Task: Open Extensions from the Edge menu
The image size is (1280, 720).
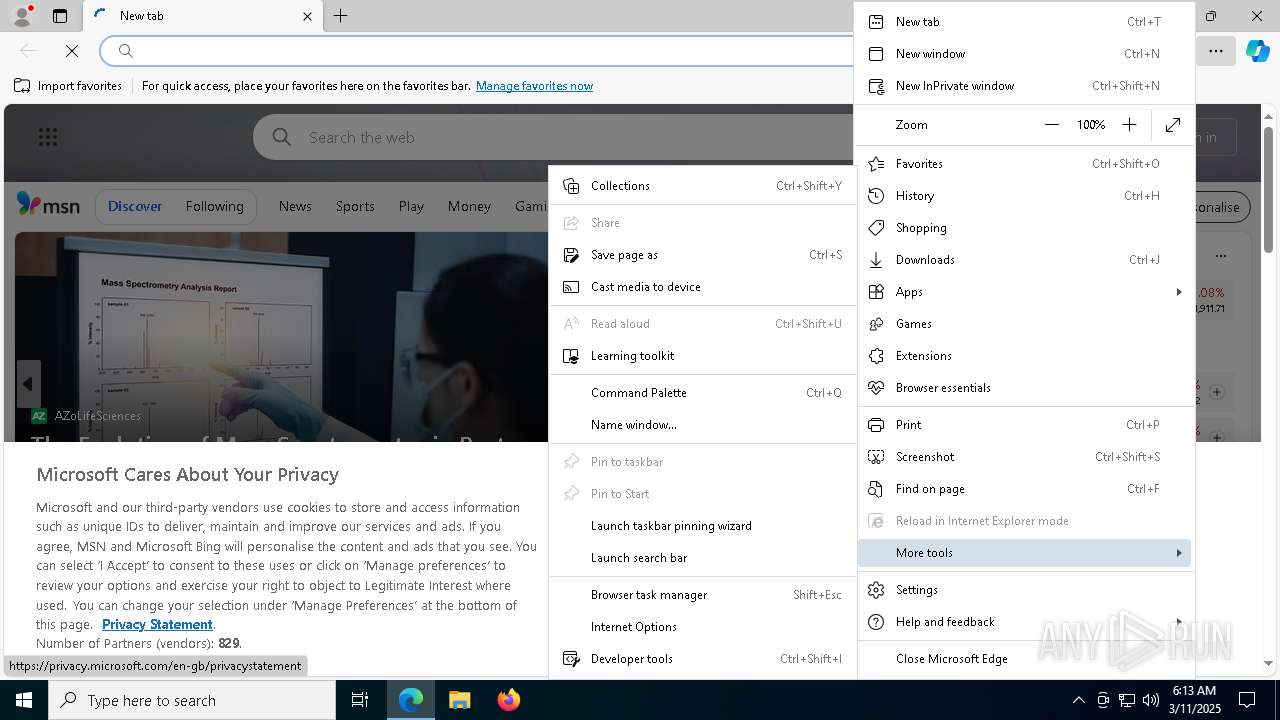Action: (x=1024, y=356)
